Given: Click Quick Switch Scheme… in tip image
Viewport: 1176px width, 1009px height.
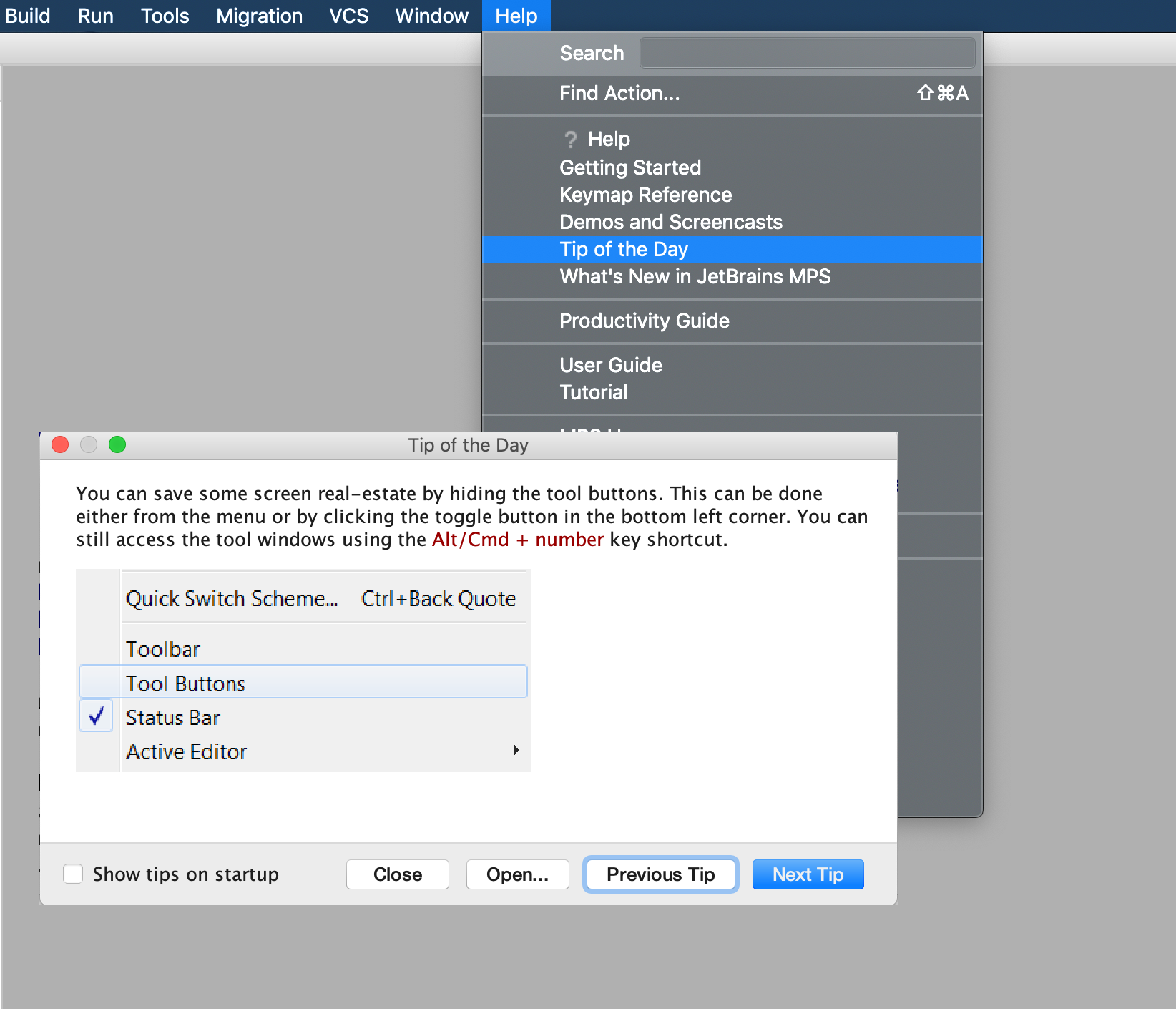Looking at the screenshot, I should pyautogui.click(x=232, y=598).
